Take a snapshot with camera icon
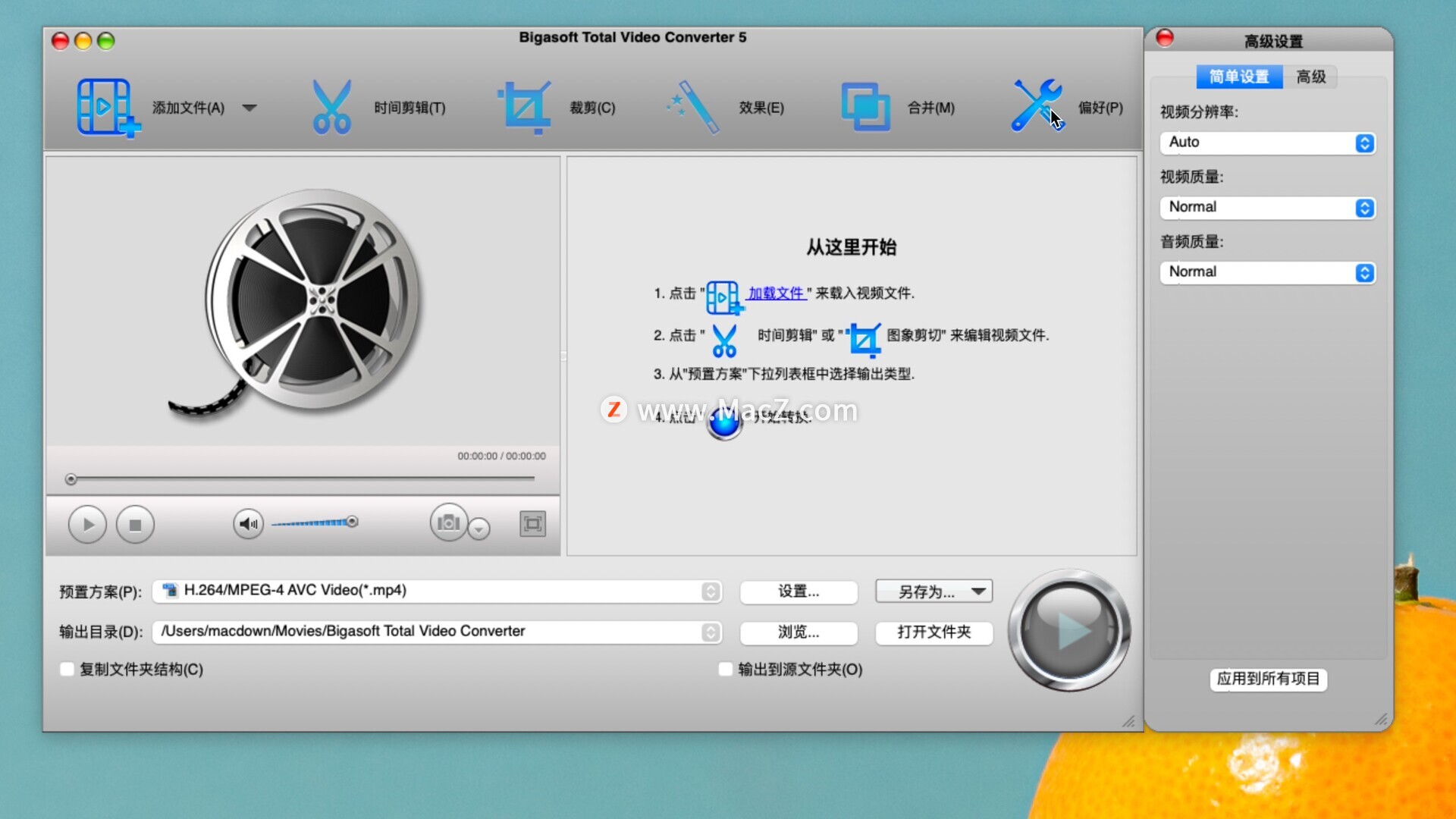This screenshot has width=1456, height=819. click(x=448, y=522)
